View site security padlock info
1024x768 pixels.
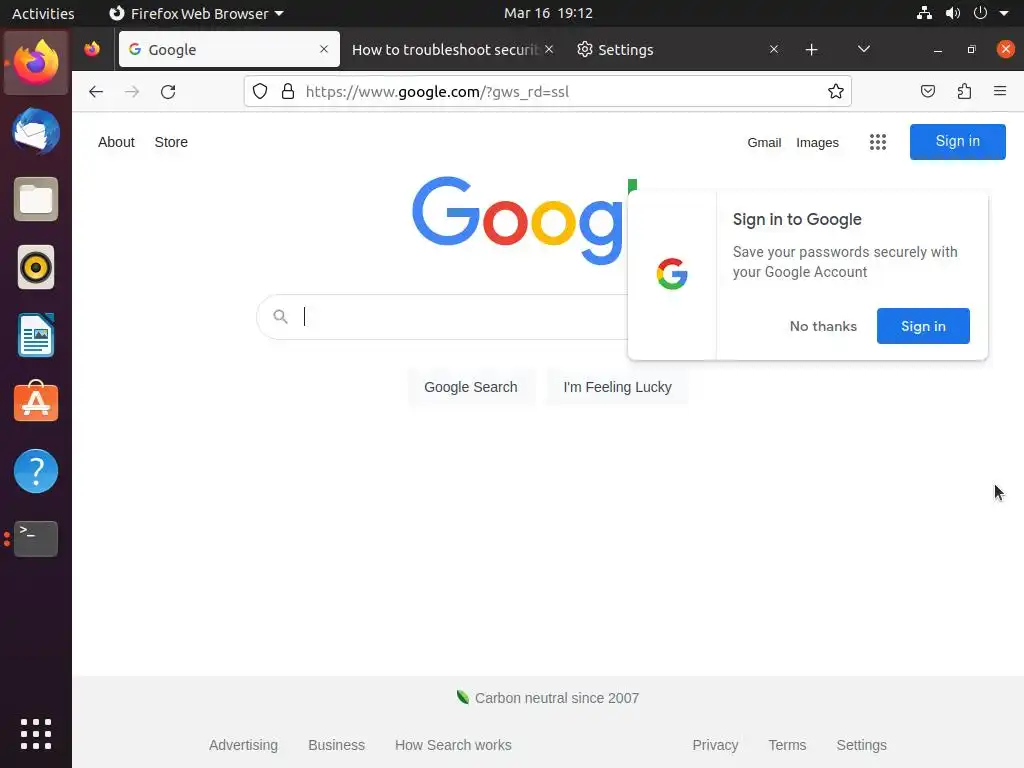coord(287,91)
